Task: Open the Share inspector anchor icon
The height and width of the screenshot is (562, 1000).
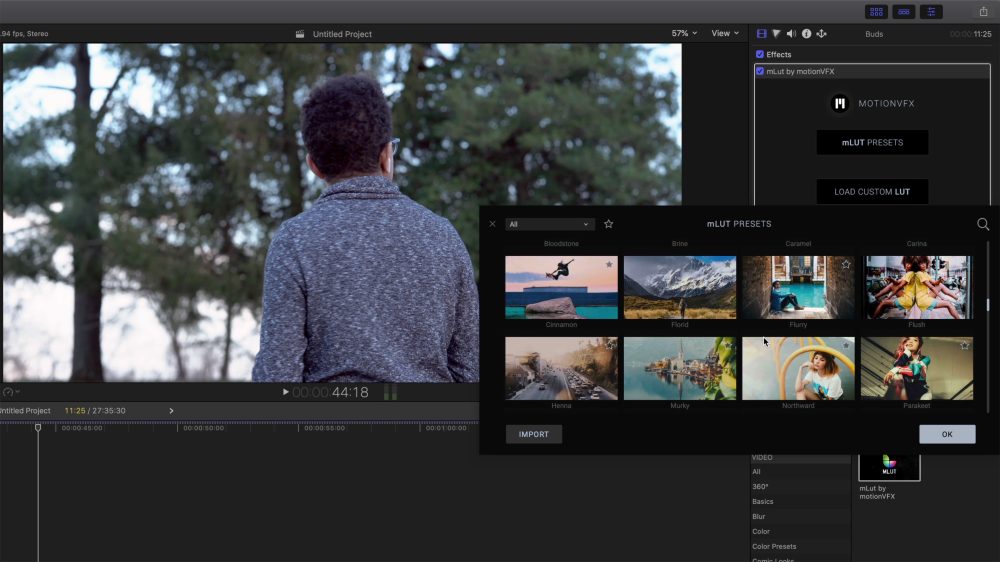Action: point(821,34)
